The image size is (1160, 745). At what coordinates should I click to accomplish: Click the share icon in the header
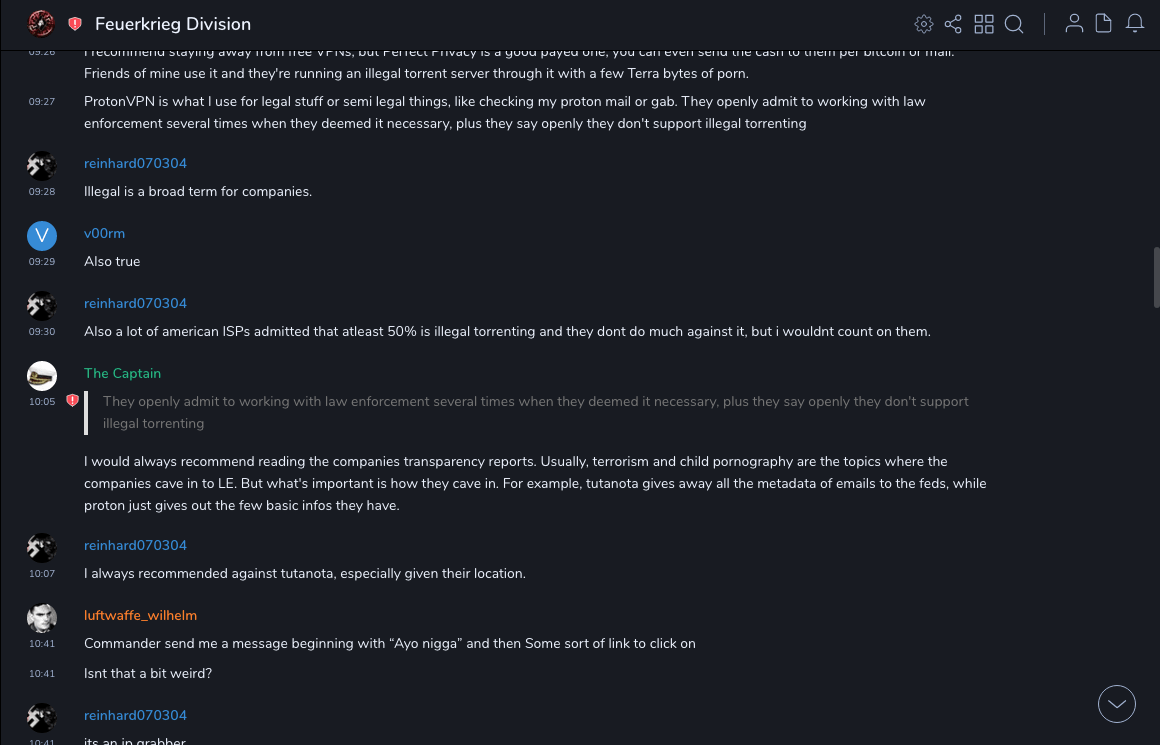coord(953,24)
